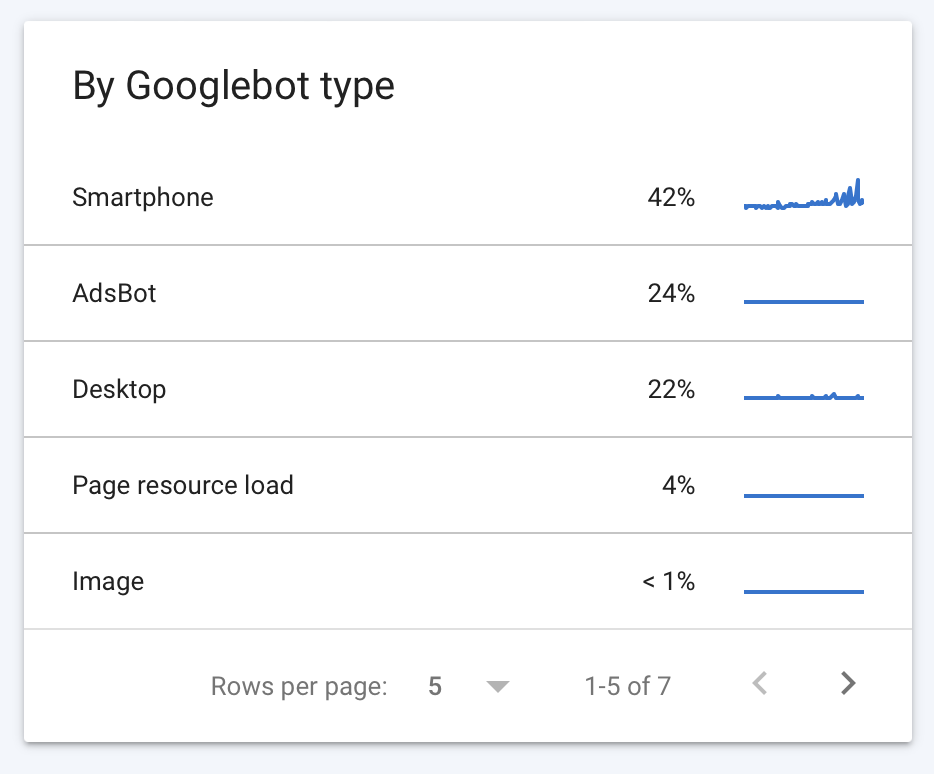
Task: Go to previous page of results
Action: click(760, 683)
